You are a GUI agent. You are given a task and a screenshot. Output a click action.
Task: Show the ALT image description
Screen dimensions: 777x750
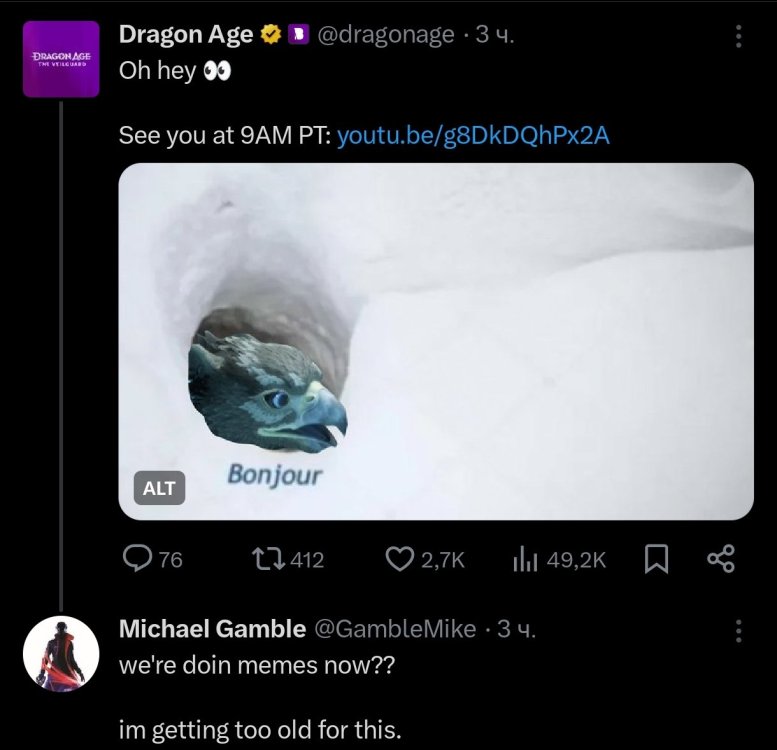click(x=159, y=488)
